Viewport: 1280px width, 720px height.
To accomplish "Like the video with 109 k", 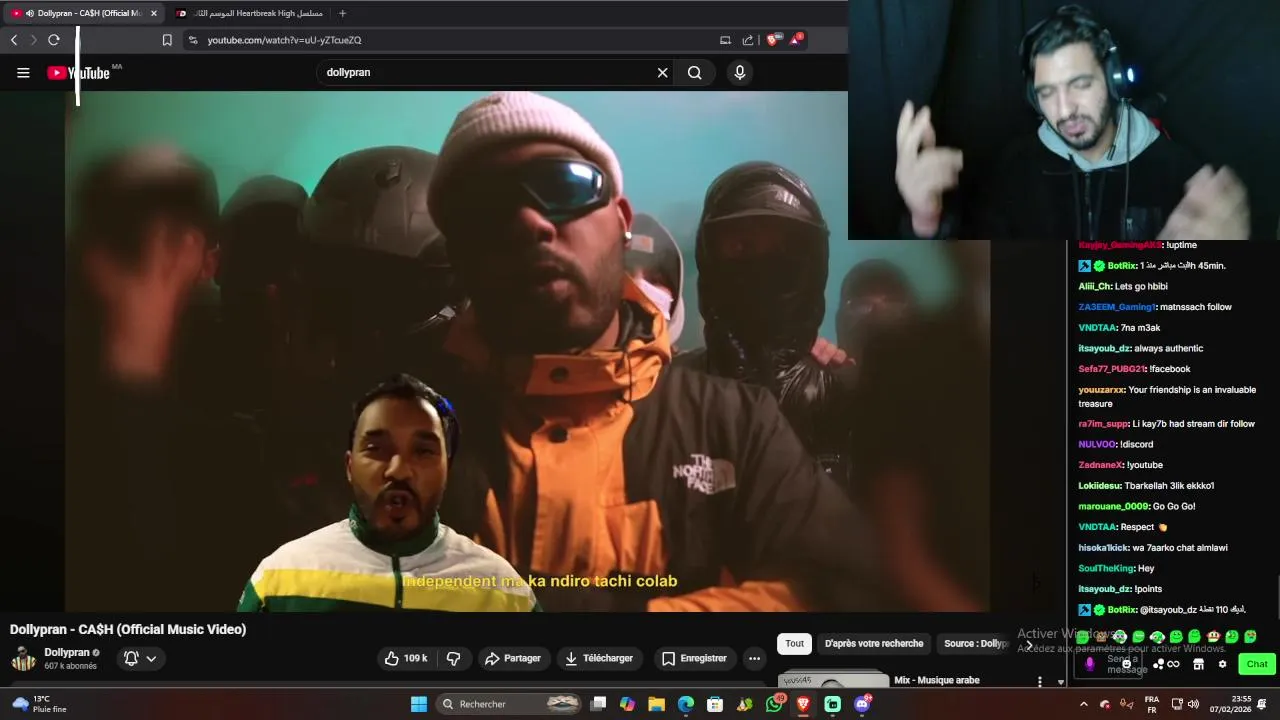I will tap(406, 658).
